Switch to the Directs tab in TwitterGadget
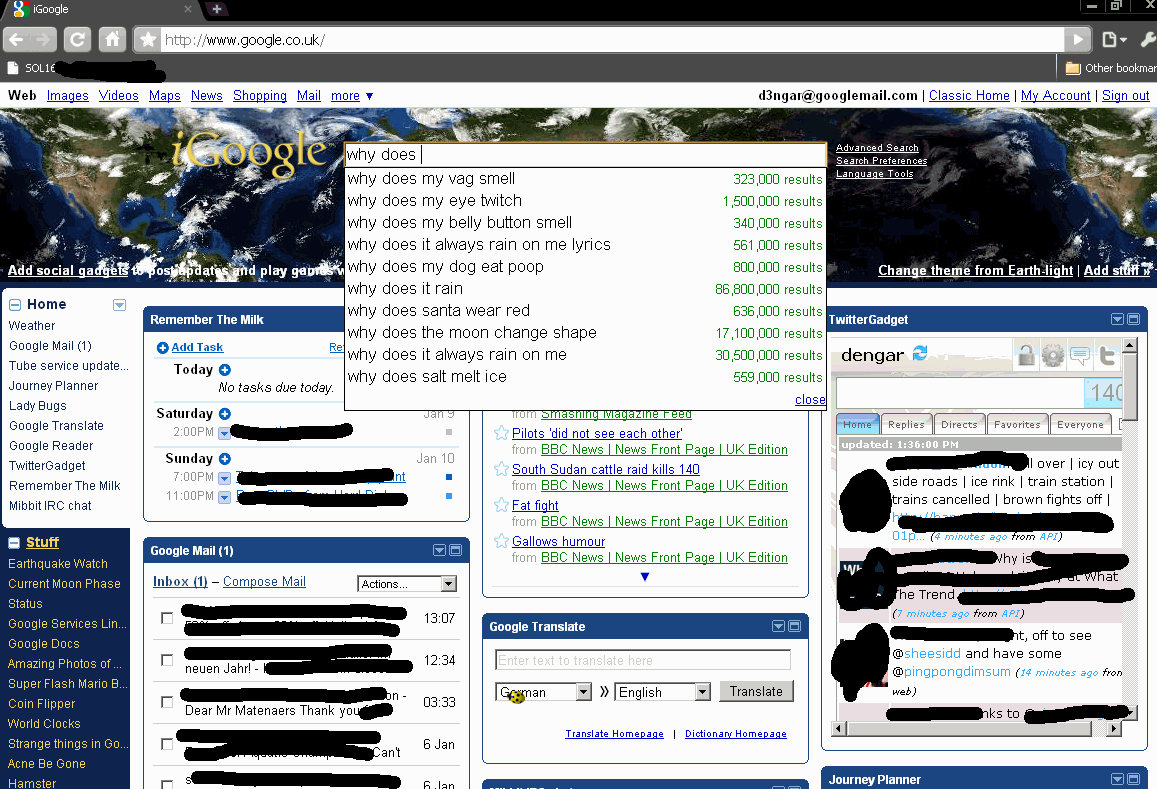The image size is (1157, 789). point(959,424)
